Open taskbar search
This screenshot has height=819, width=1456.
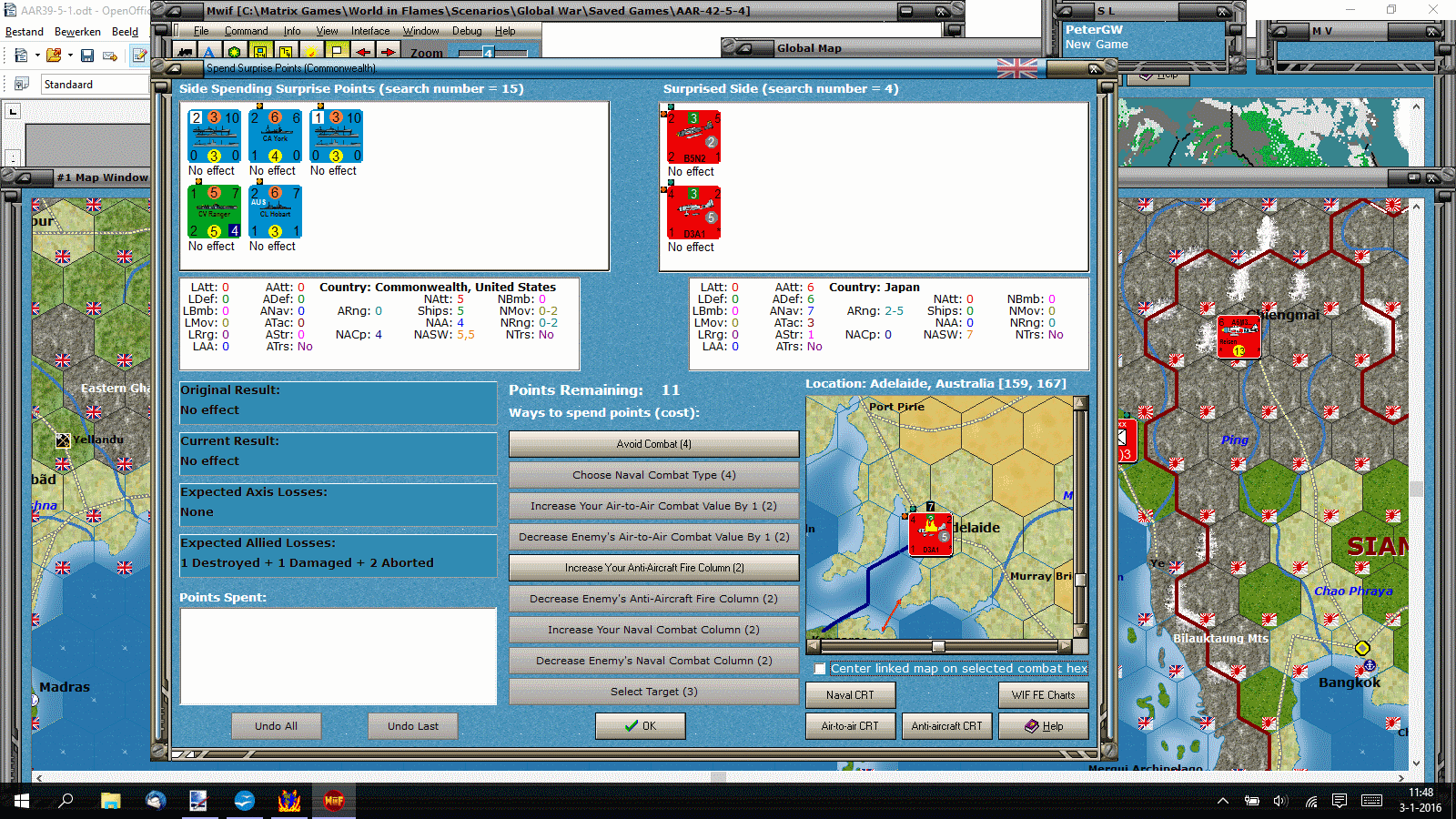pos(66,801)
